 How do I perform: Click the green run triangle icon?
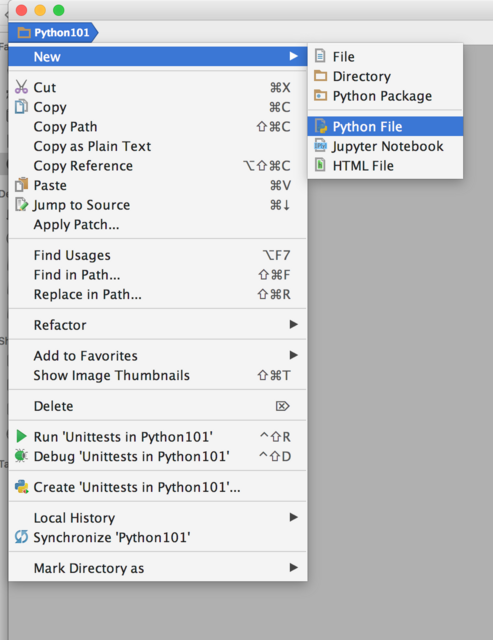coord(21,436)
